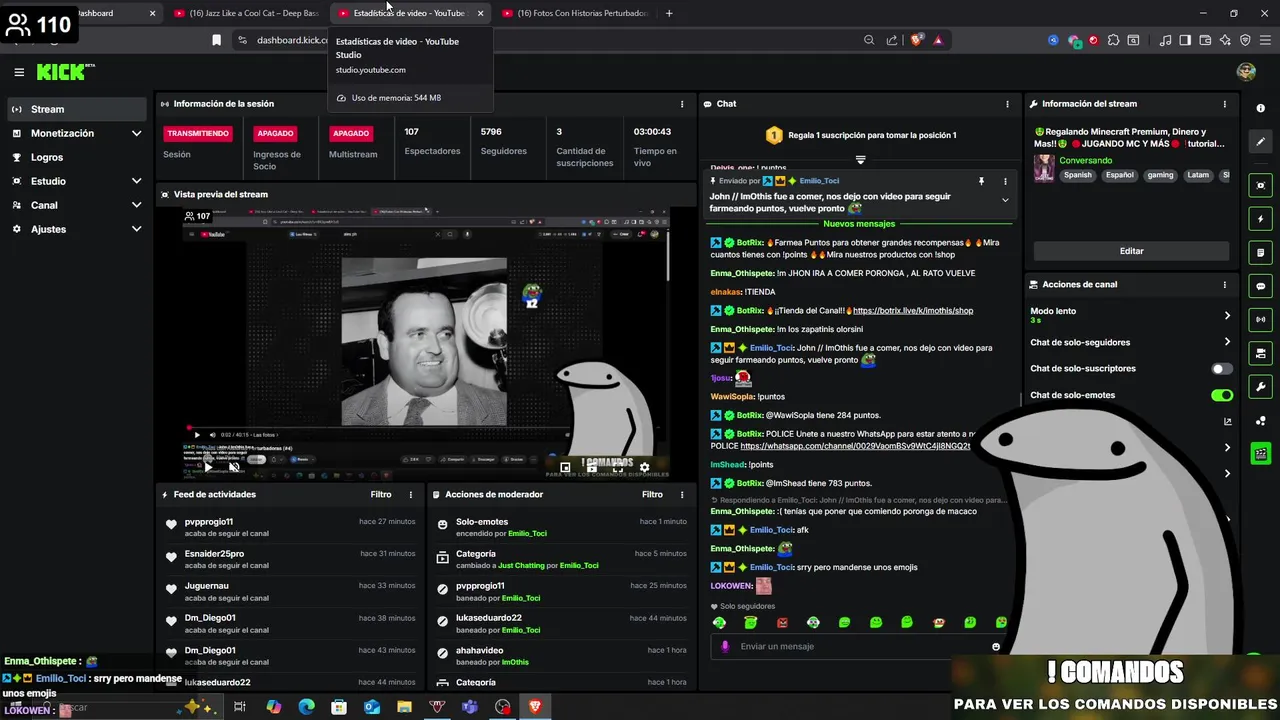Open the Feed de actividades Filtro
This screenshot has height=720, width=1280.
coord(381,495)
